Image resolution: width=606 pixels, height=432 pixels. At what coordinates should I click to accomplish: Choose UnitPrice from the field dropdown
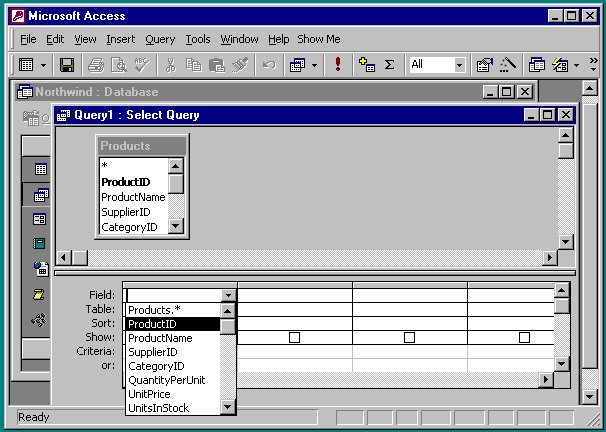[173, 394]
